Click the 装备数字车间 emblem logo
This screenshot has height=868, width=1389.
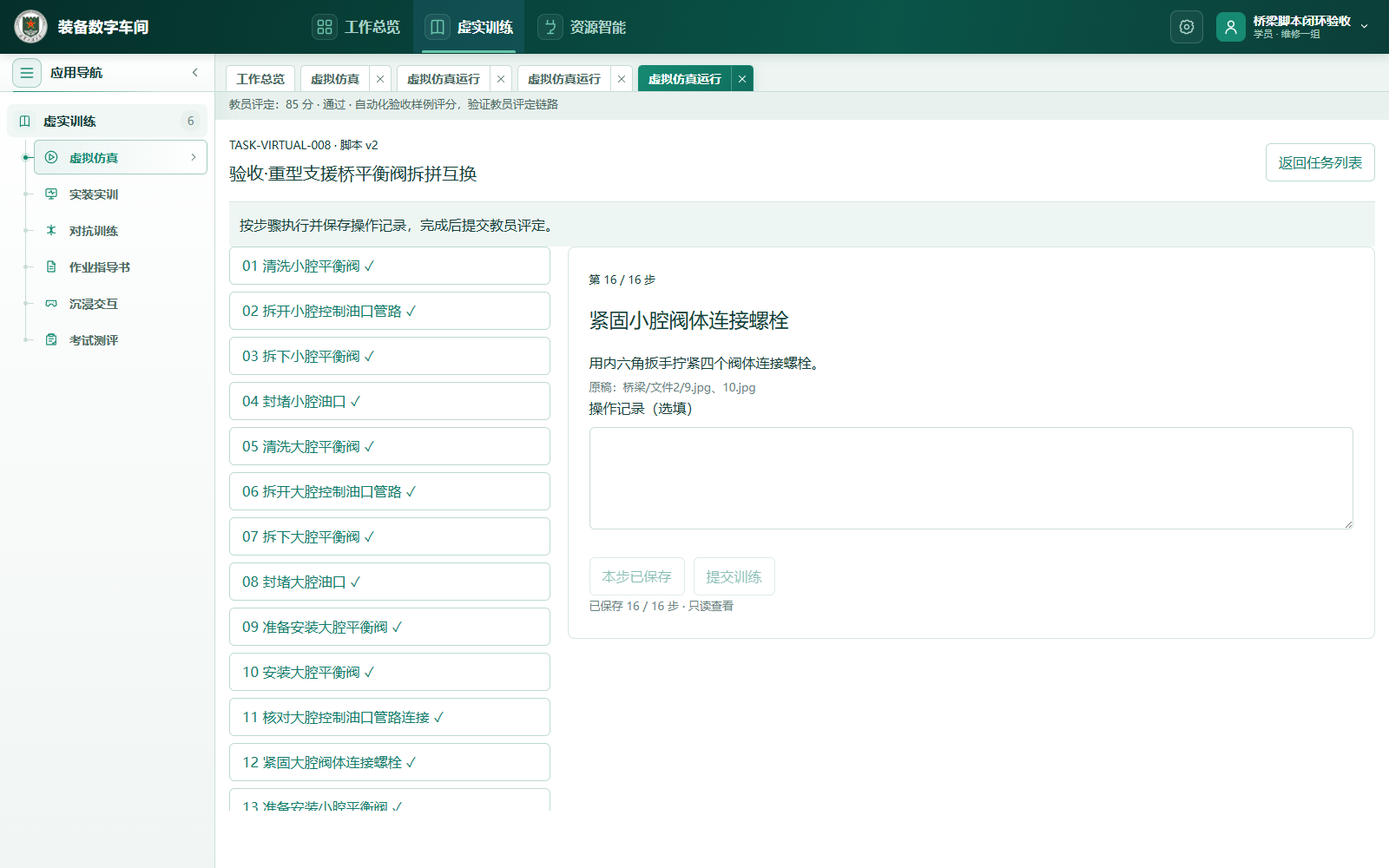pos(30,27)
